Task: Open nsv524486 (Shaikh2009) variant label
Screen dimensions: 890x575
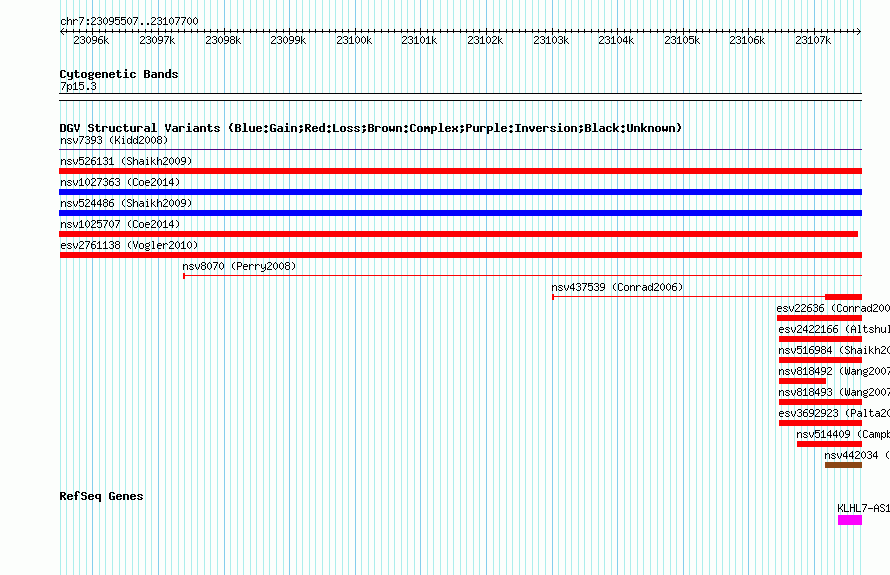Action: pyautogui.click(x=126, y=203)
